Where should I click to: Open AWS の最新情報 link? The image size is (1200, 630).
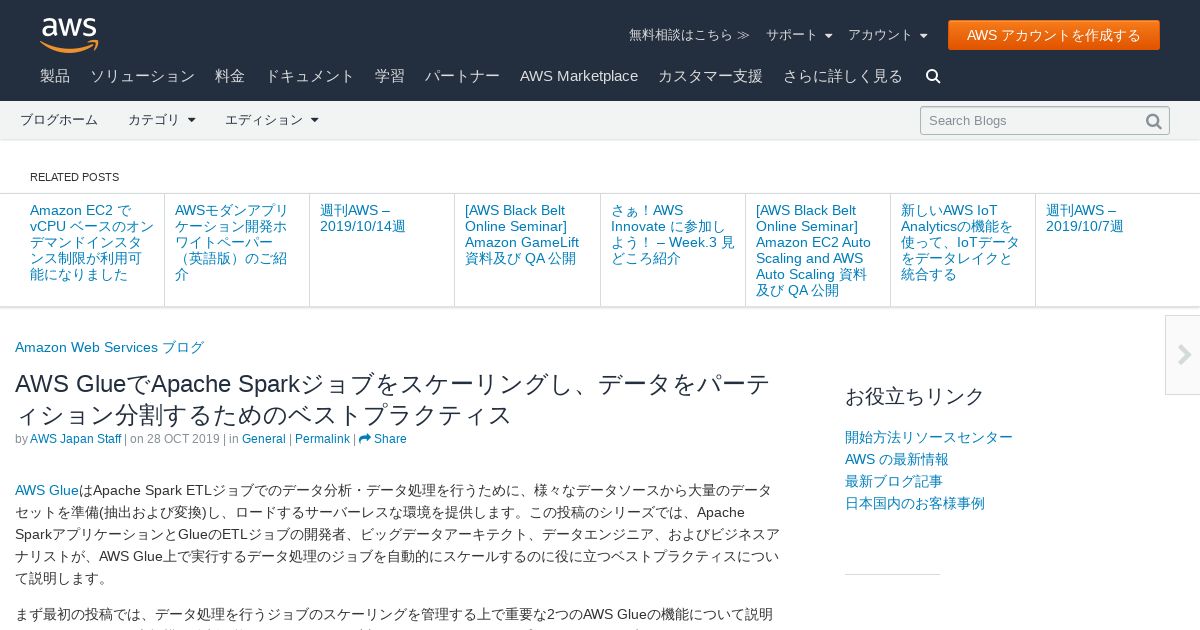tap(897, 459)
